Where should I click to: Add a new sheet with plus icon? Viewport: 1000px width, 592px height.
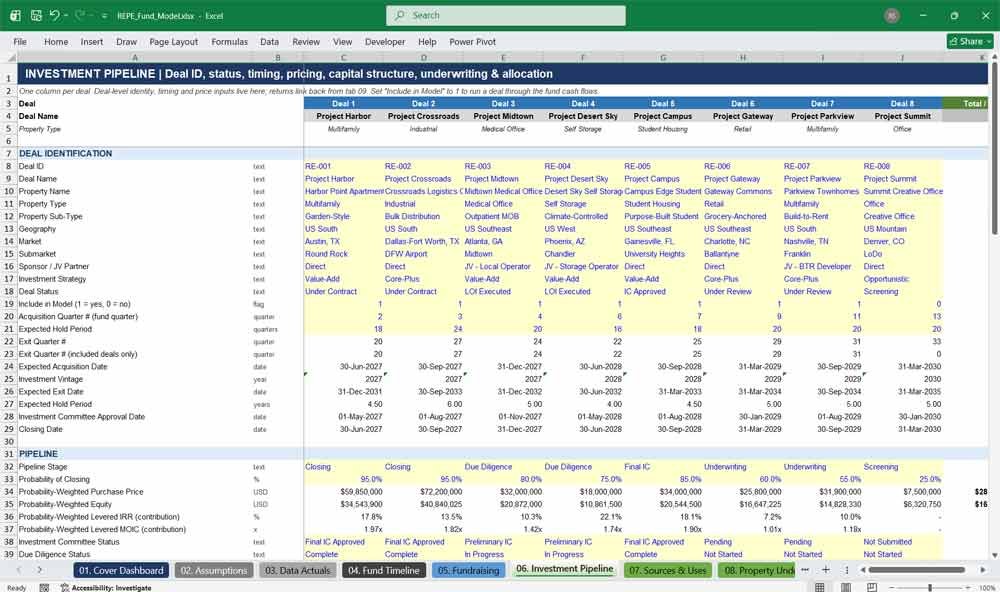(825, 570)
